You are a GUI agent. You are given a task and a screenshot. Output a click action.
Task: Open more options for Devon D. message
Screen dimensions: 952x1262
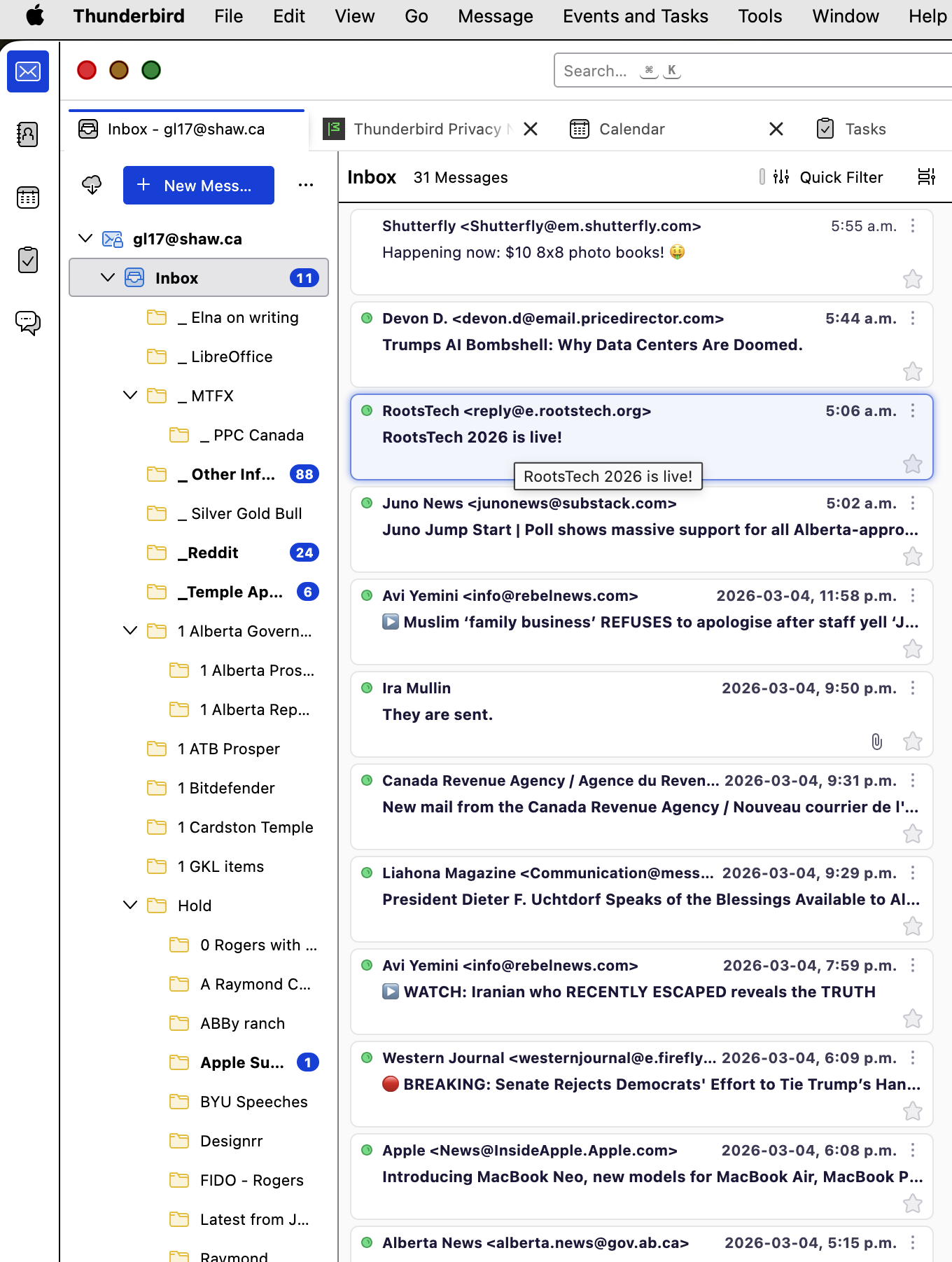pyautogui.click(x=913, y=318)
